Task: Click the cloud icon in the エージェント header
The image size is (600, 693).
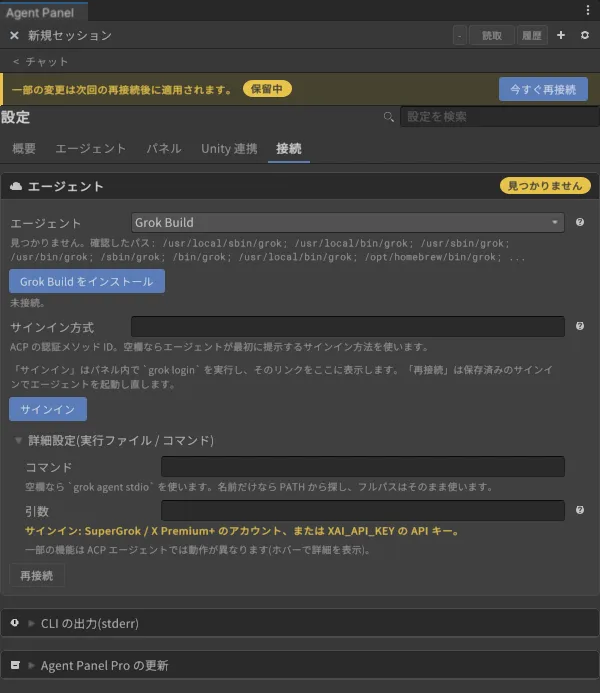Action: (x=16, y=186)
